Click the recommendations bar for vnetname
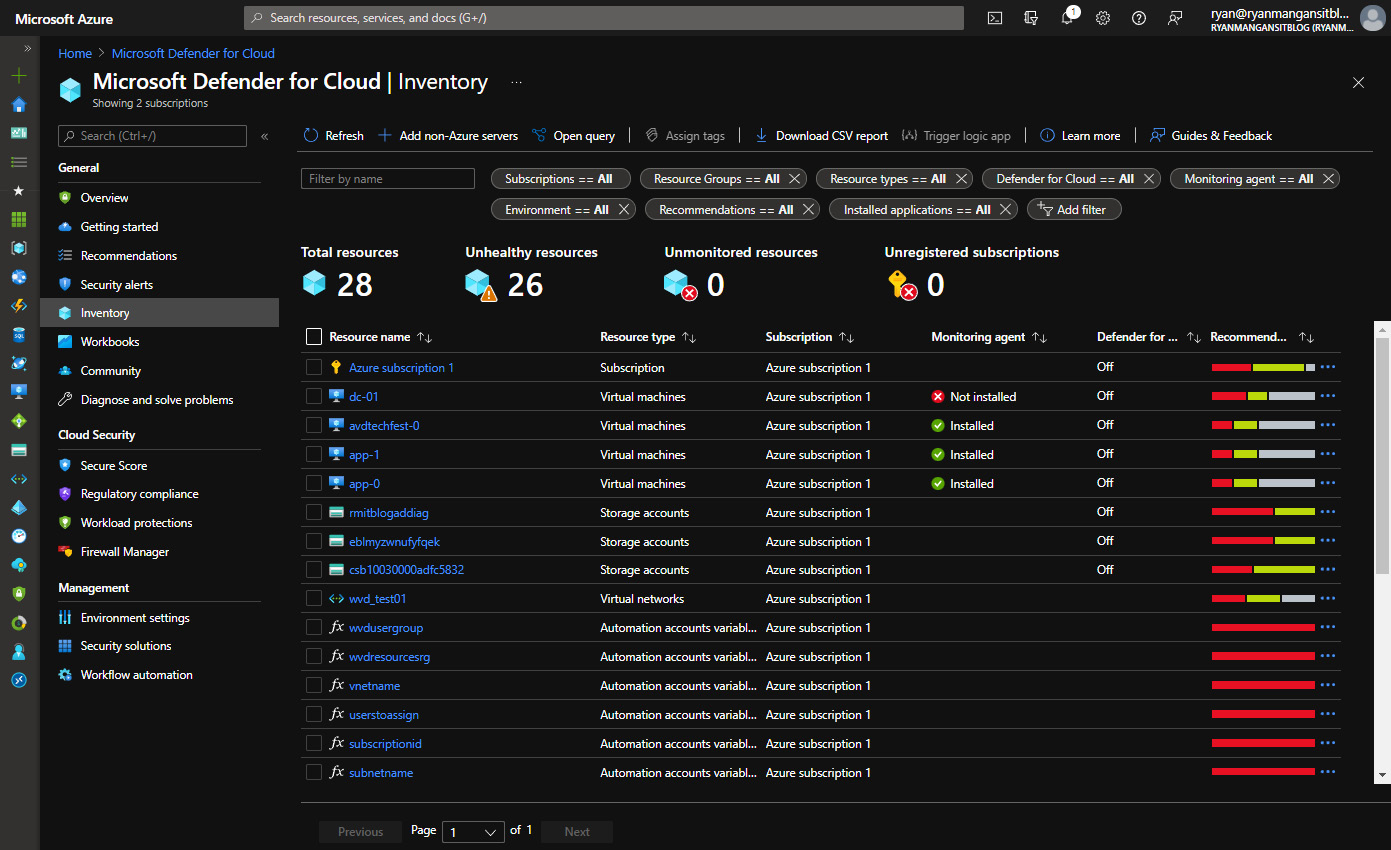The height and width of the screenshot is (850, 1391). pos(1263,686)
